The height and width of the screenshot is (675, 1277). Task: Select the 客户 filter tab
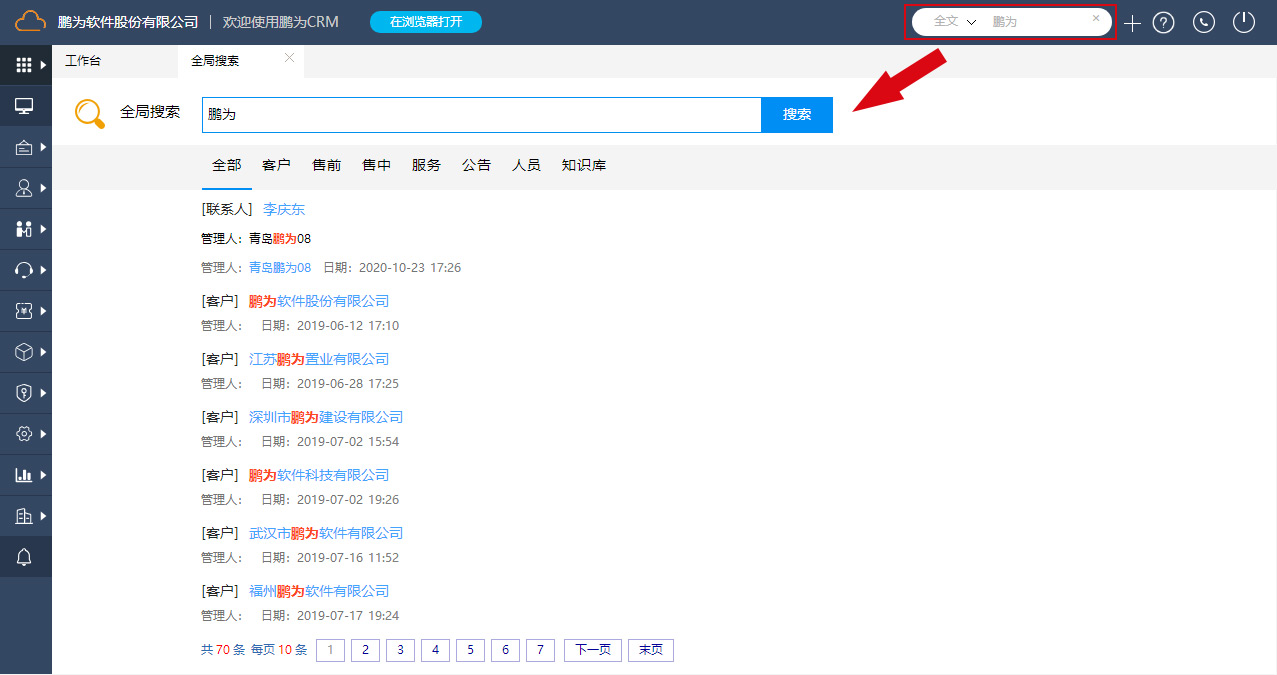coord(276,165)
